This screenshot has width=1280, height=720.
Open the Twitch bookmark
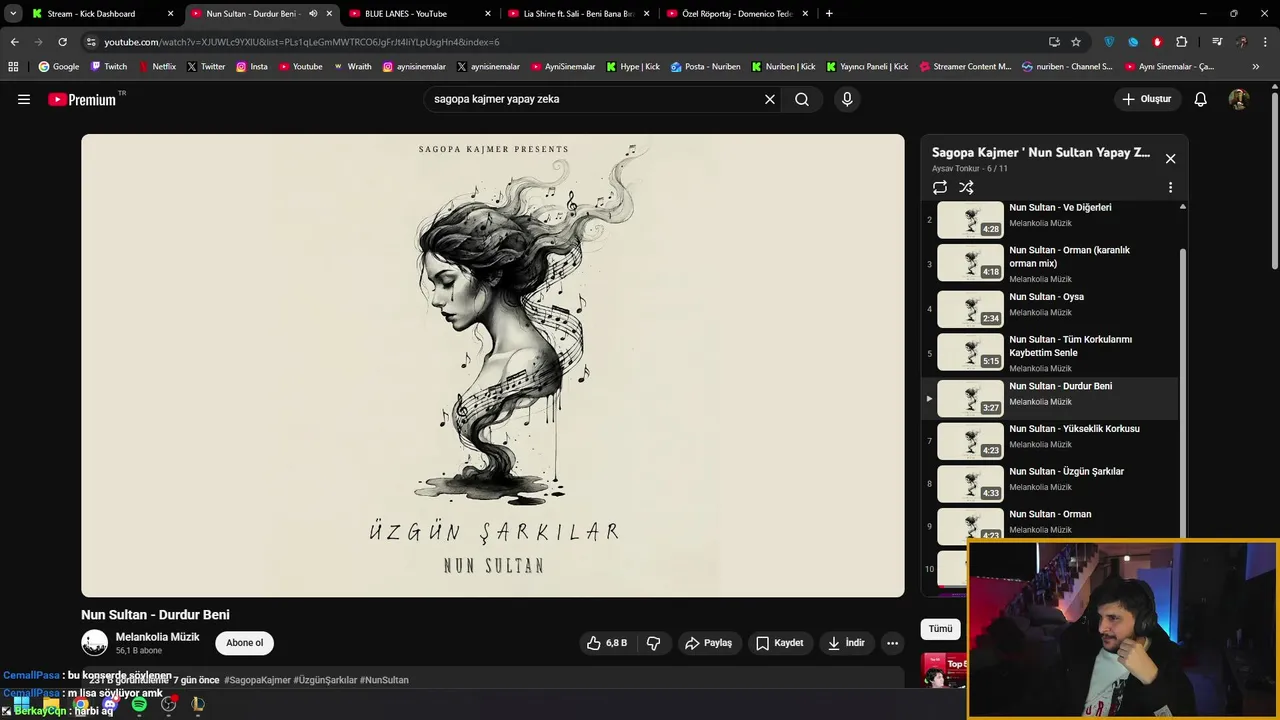click(109, 67)
